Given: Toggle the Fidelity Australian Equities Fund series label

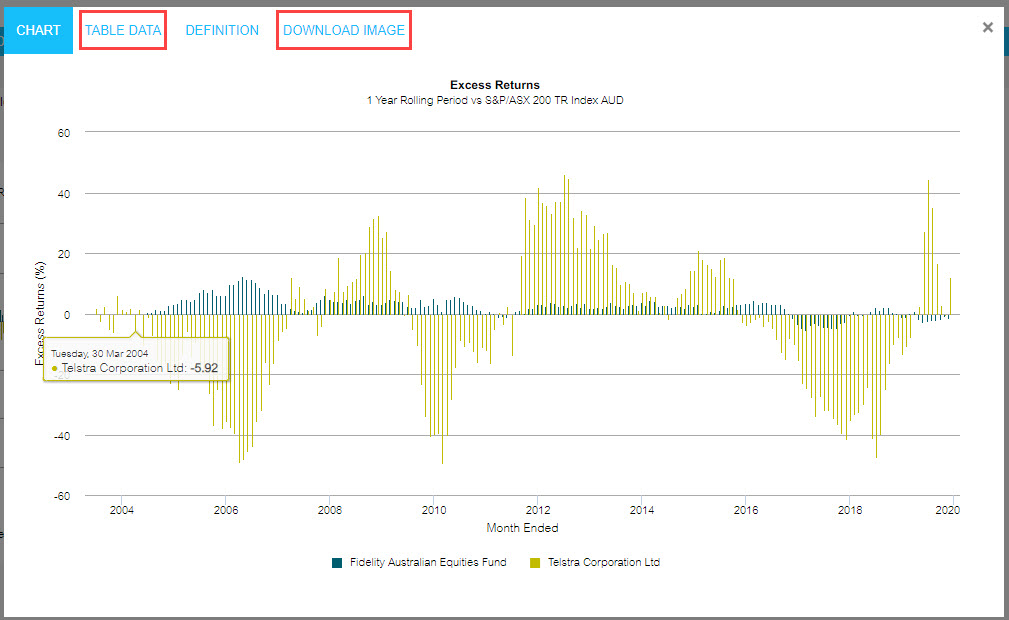Looking at the screenshot, I should 426,562.
